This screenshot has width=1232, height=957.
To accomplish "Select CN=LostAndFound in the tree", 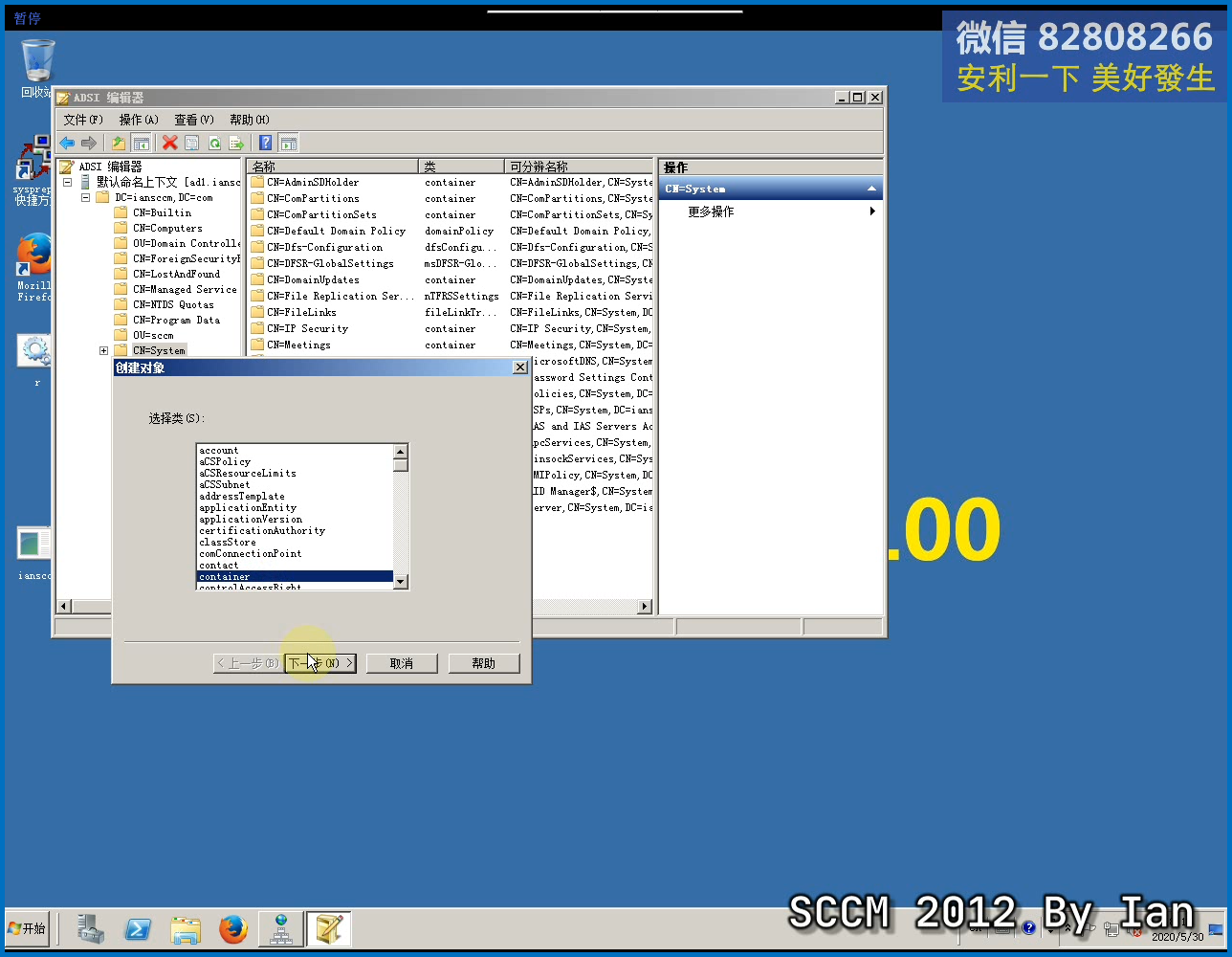I will pyautogui.click(x=176, y=274).
